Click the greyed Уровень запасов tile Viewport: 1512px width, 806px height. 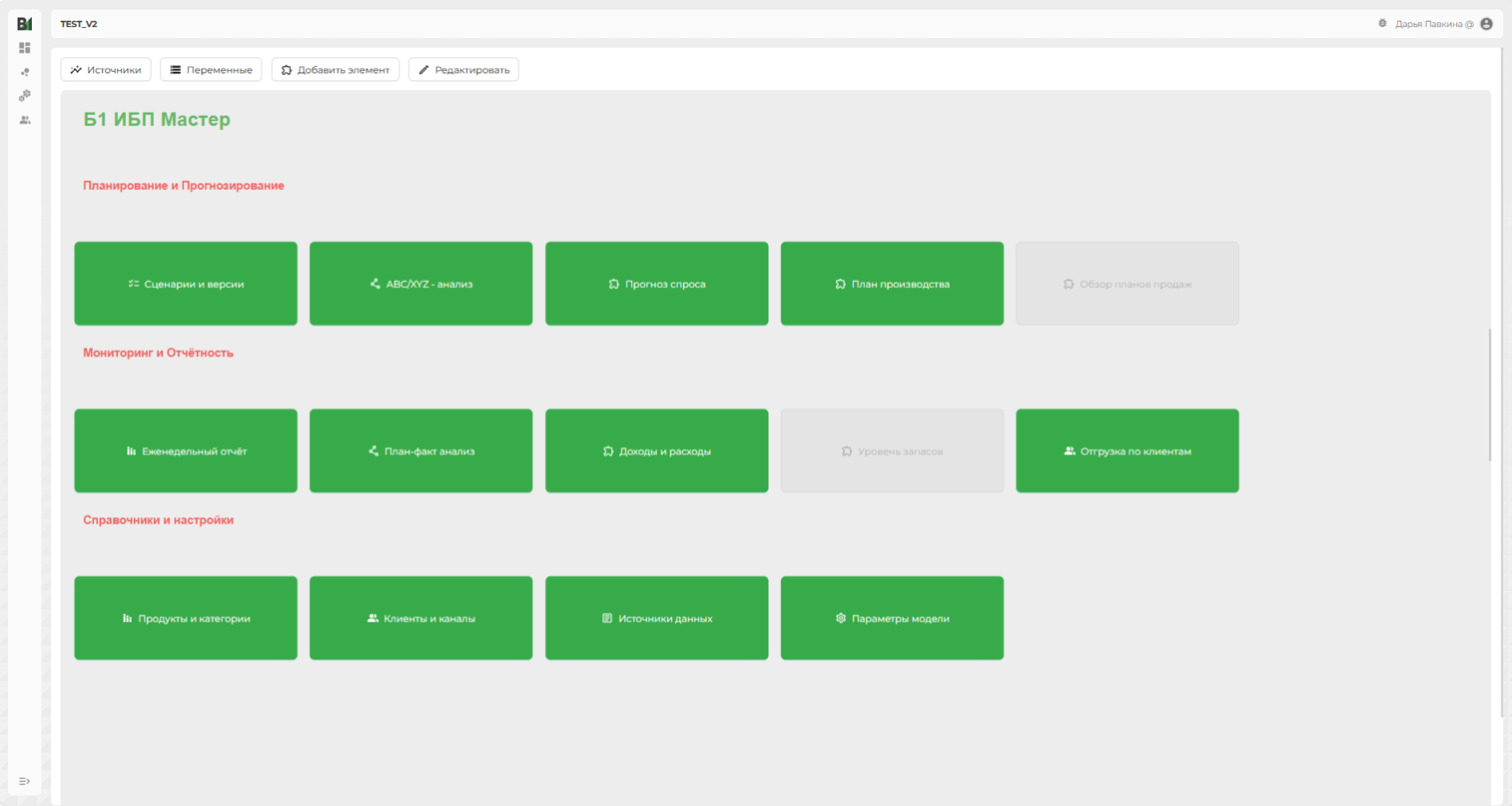pyautogui.click(x=892, y=451)
